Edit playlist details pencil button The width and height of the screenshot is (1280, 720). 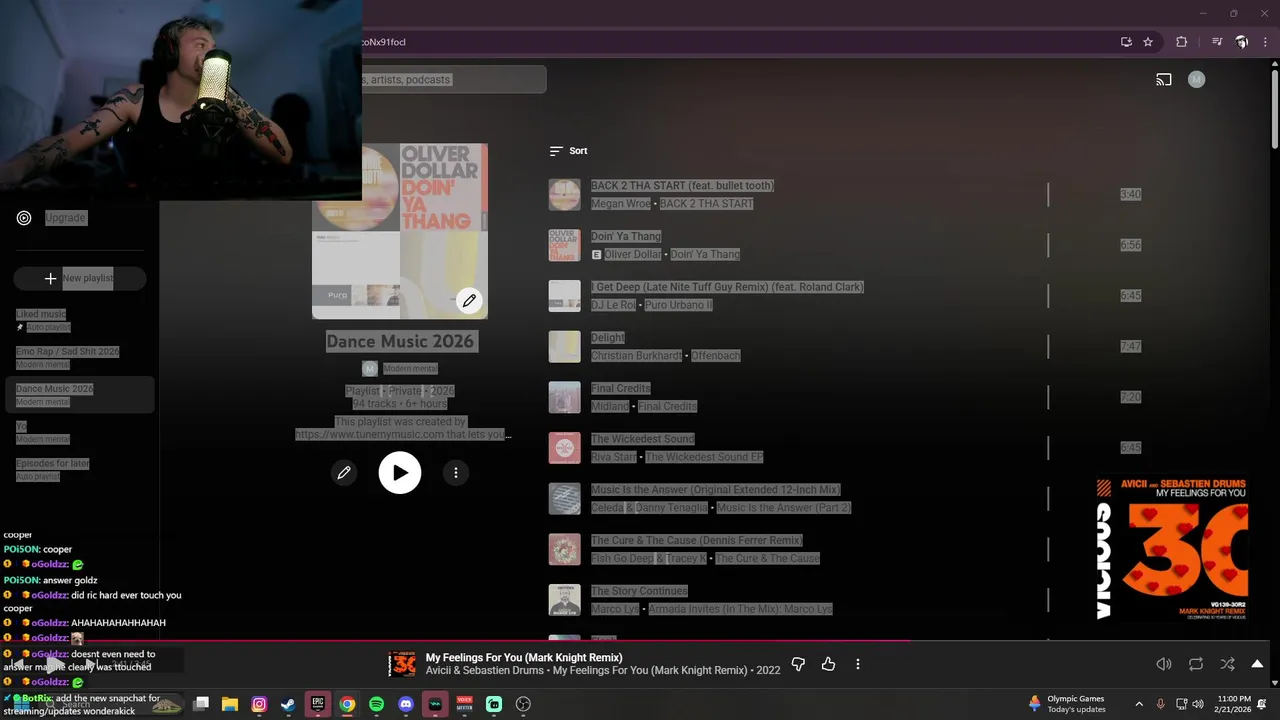pyautogui.click(x=344, y=473)
